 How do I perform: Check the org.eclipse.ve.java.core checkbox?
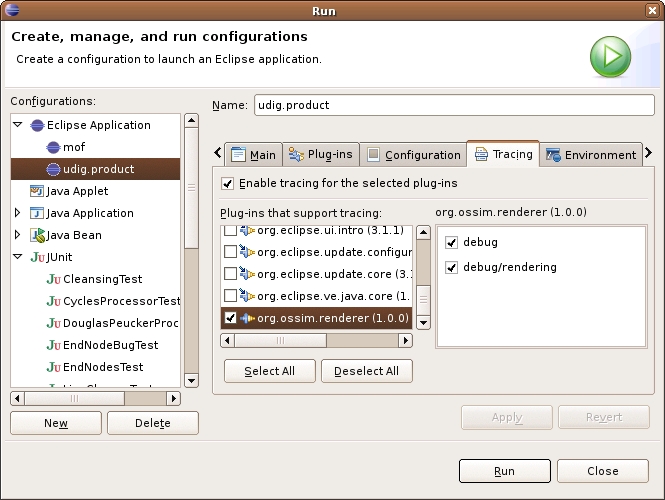coord(230,296)
